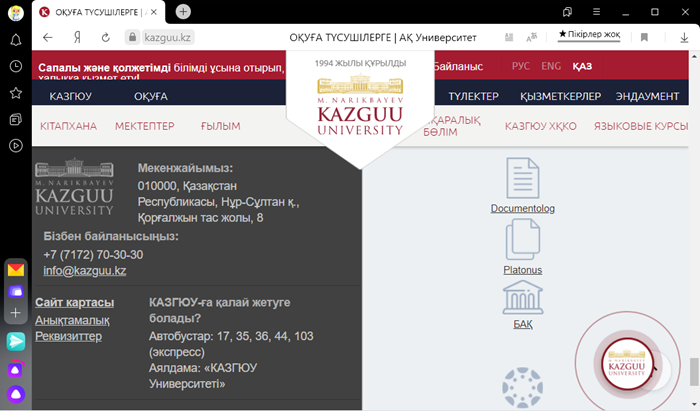Open the browser hamburger menu
Image resolution: width=700 pixels, height=412 pixels.
(596, 12)
